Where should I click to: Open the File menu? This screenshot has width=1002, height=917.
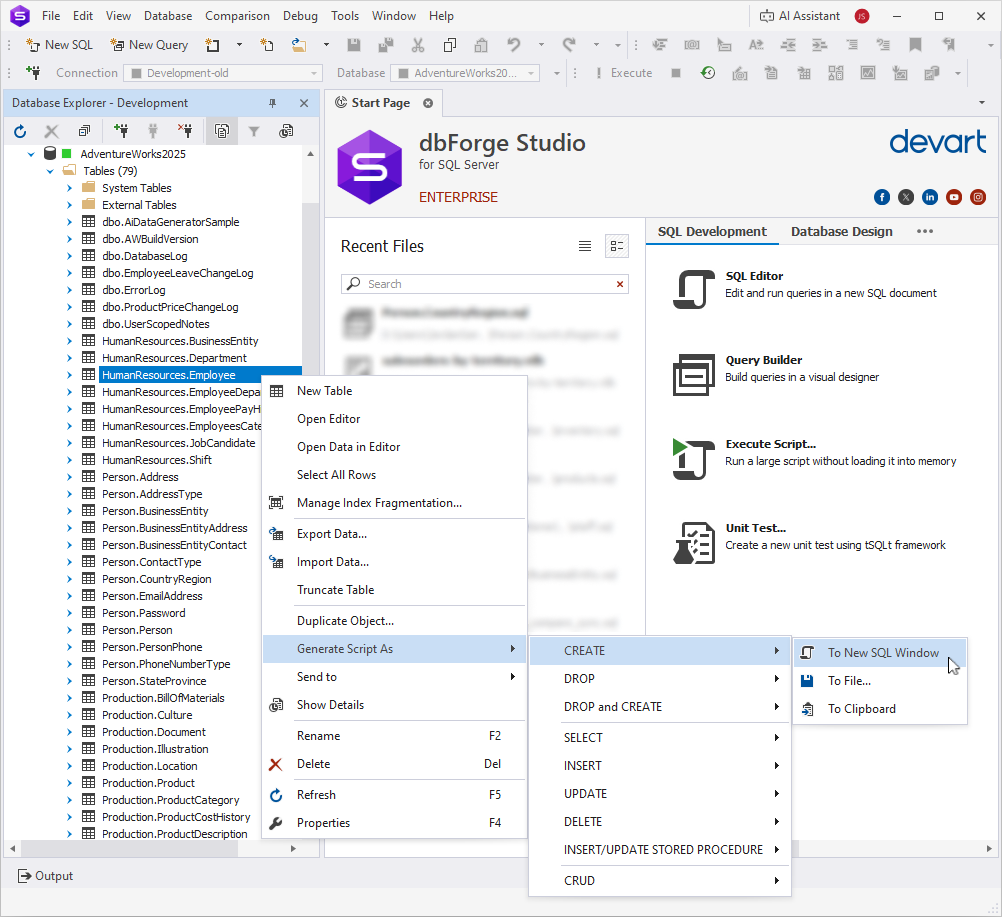point(51,16)
